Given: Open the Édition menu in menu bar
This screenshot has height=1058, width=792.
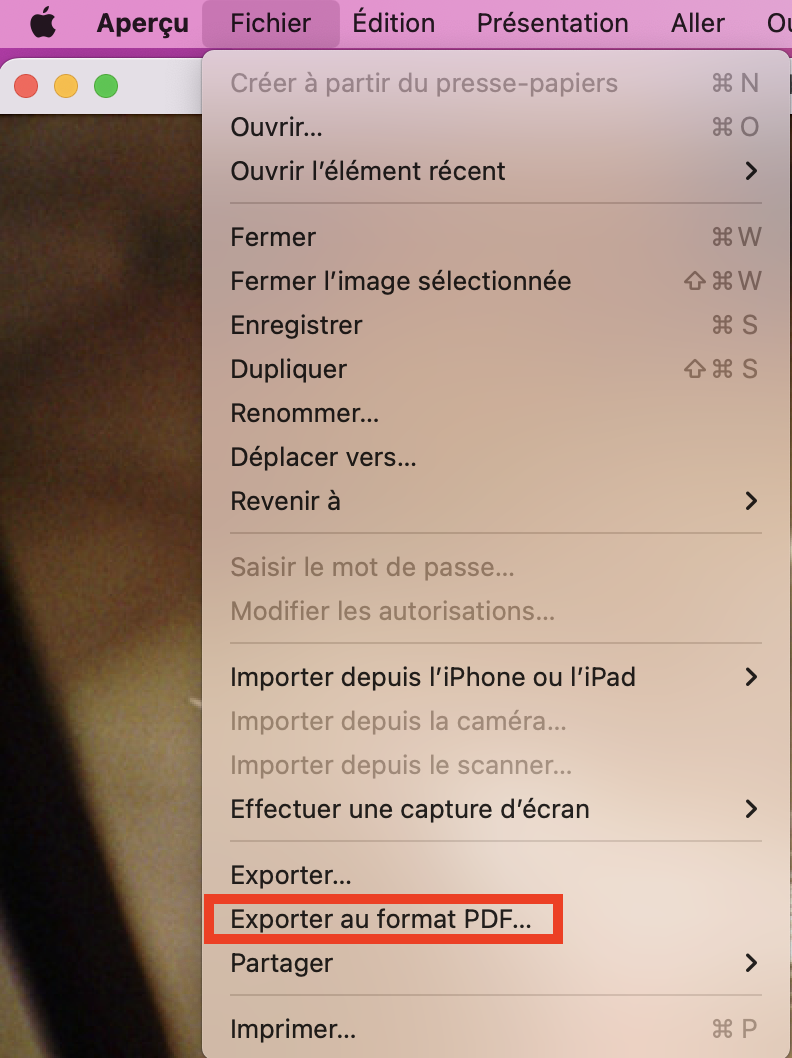Looking at the screenshot, I should 393,23.
